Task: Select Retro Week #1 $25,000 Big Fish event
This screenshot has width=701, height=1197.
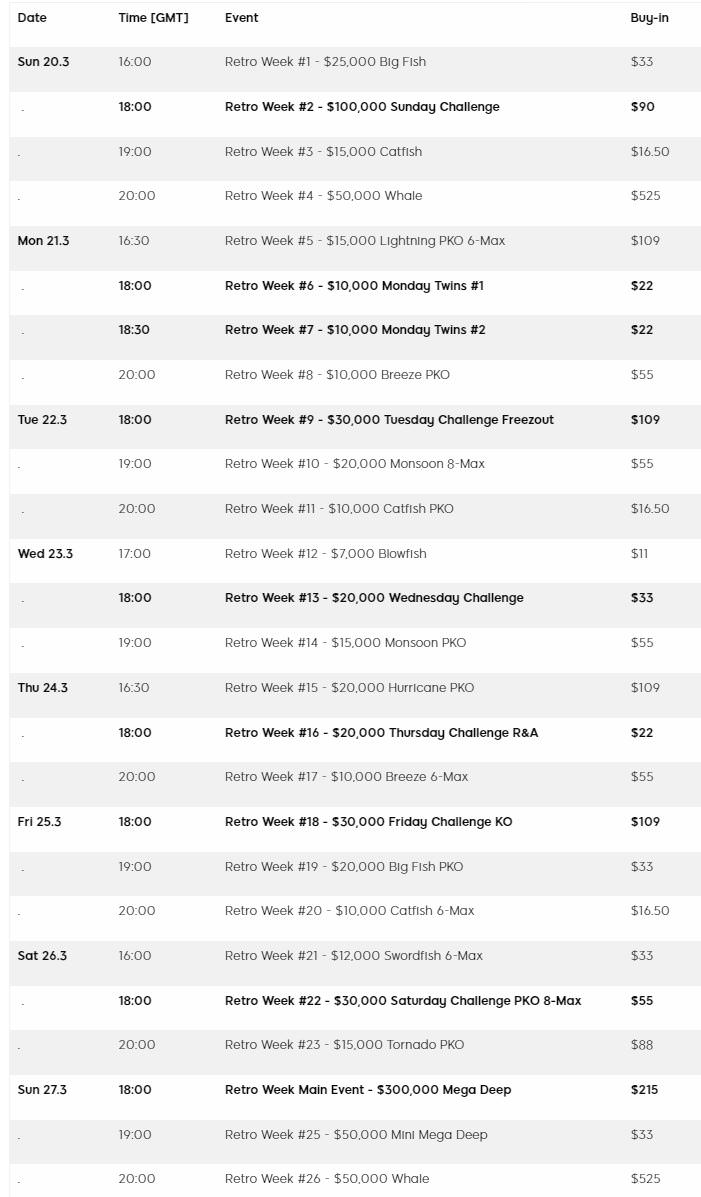Action: (x=325, y=62)
